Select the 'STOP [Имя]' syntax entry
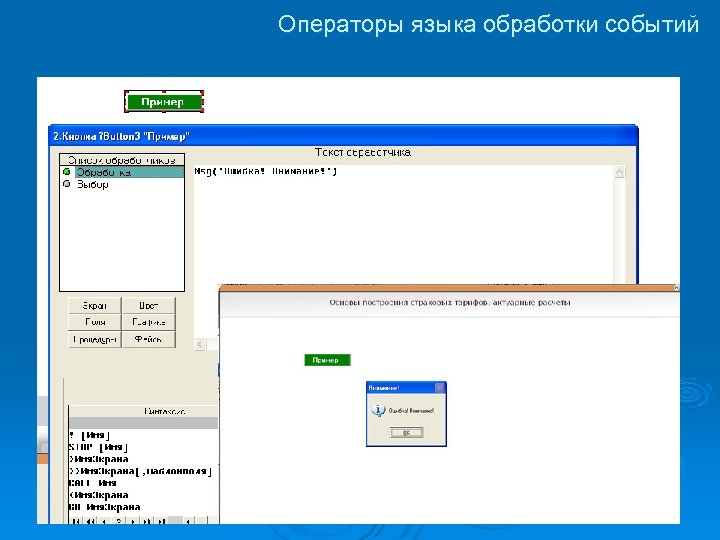 click(x=98, y=447)
